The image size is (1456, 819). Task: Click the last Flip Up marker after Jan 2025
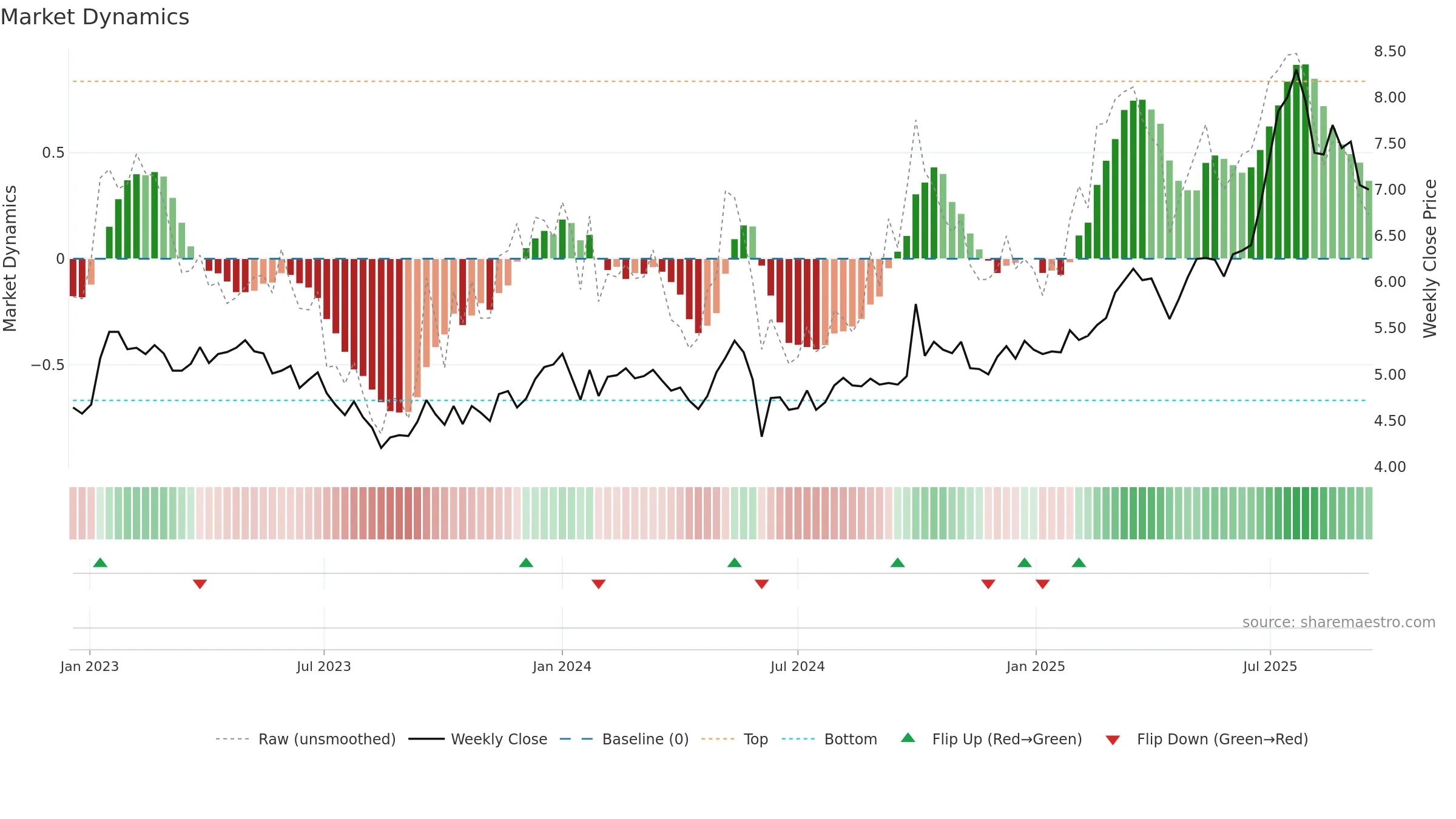1079,562
